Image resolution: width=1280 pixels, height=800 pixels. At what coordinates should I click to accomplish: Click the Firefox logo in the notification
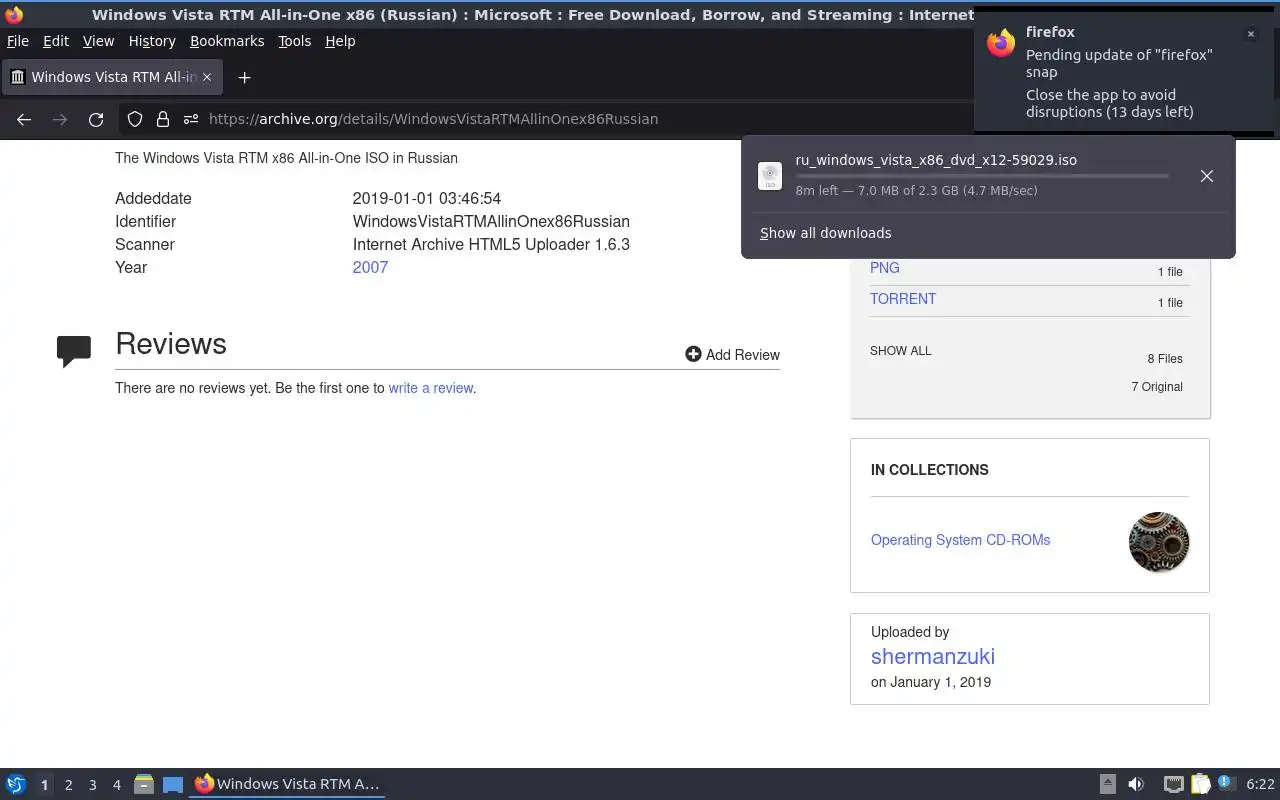tap(1001, 43)
